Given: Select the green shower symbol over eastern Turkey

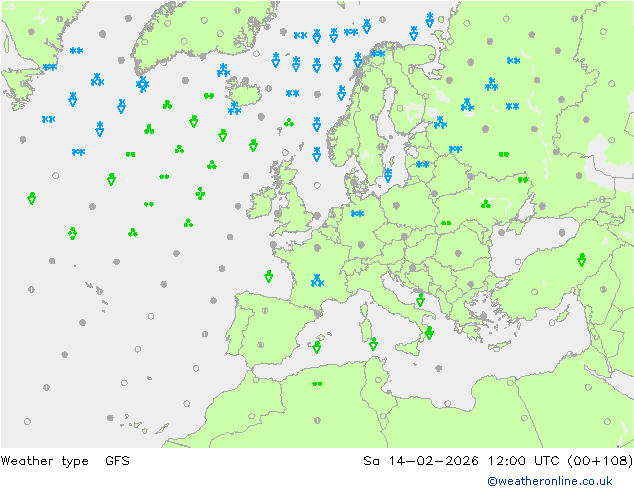Looking at the screenshot, I should point(582,259).
